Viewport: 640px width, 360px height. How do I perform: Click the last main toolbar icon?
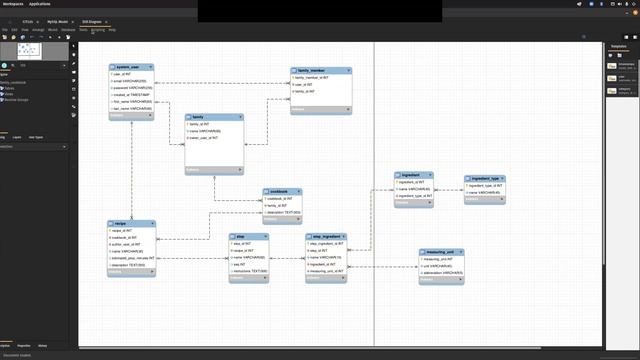(68, 37)
